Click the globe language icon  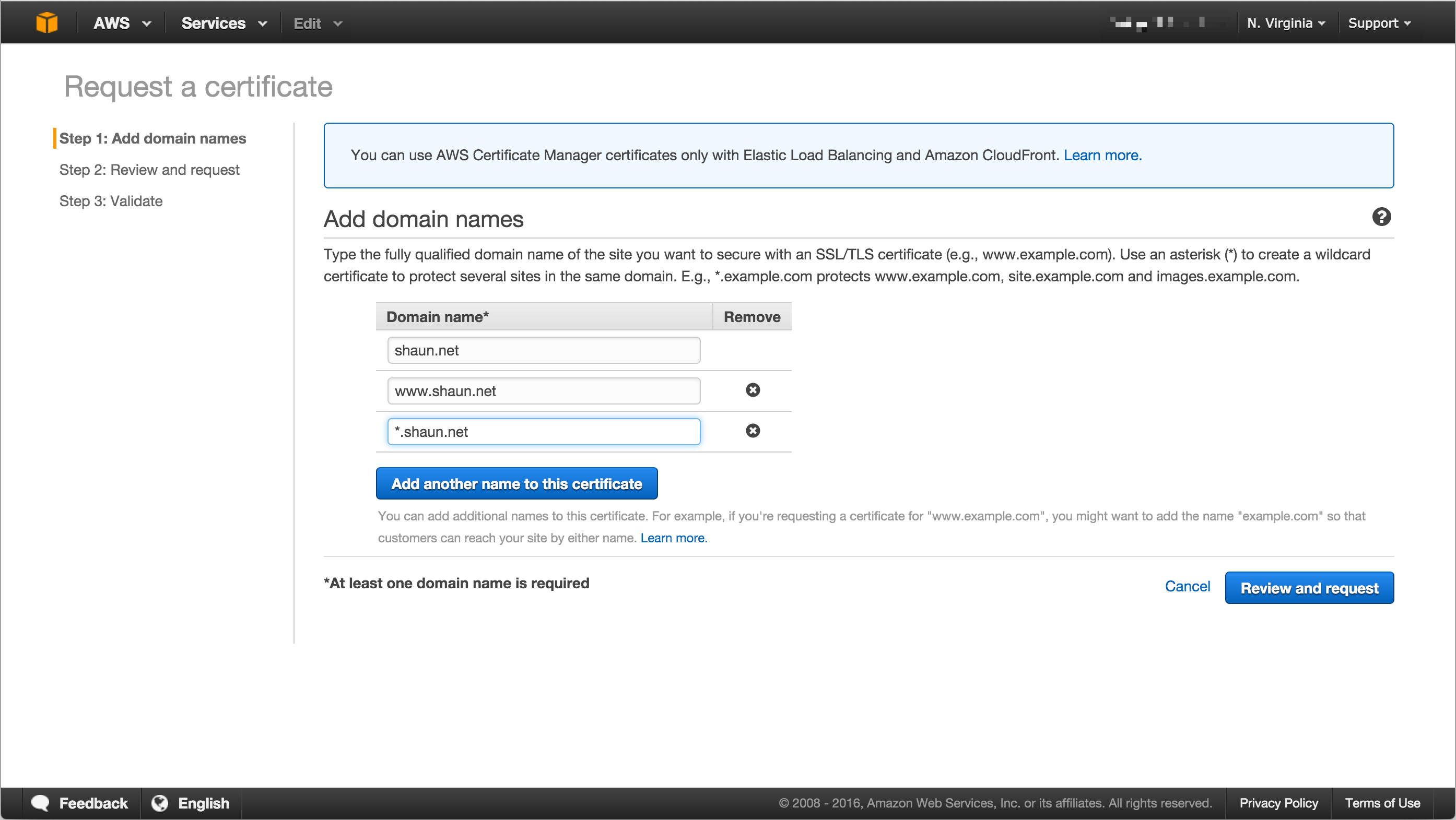160,802
